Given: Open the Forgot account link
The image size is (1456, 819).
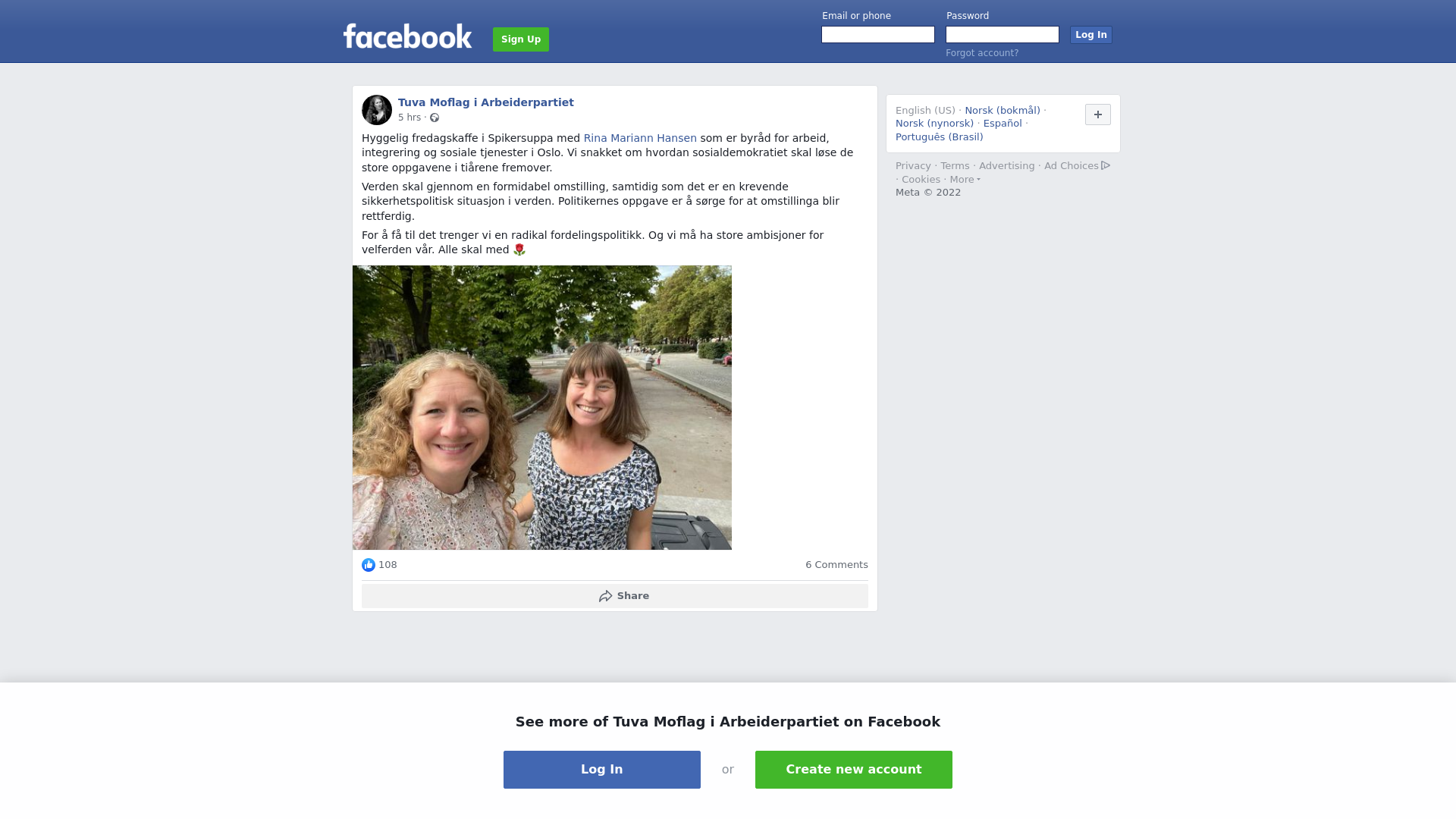Looking at the screenshot, I should pos(982,53).
